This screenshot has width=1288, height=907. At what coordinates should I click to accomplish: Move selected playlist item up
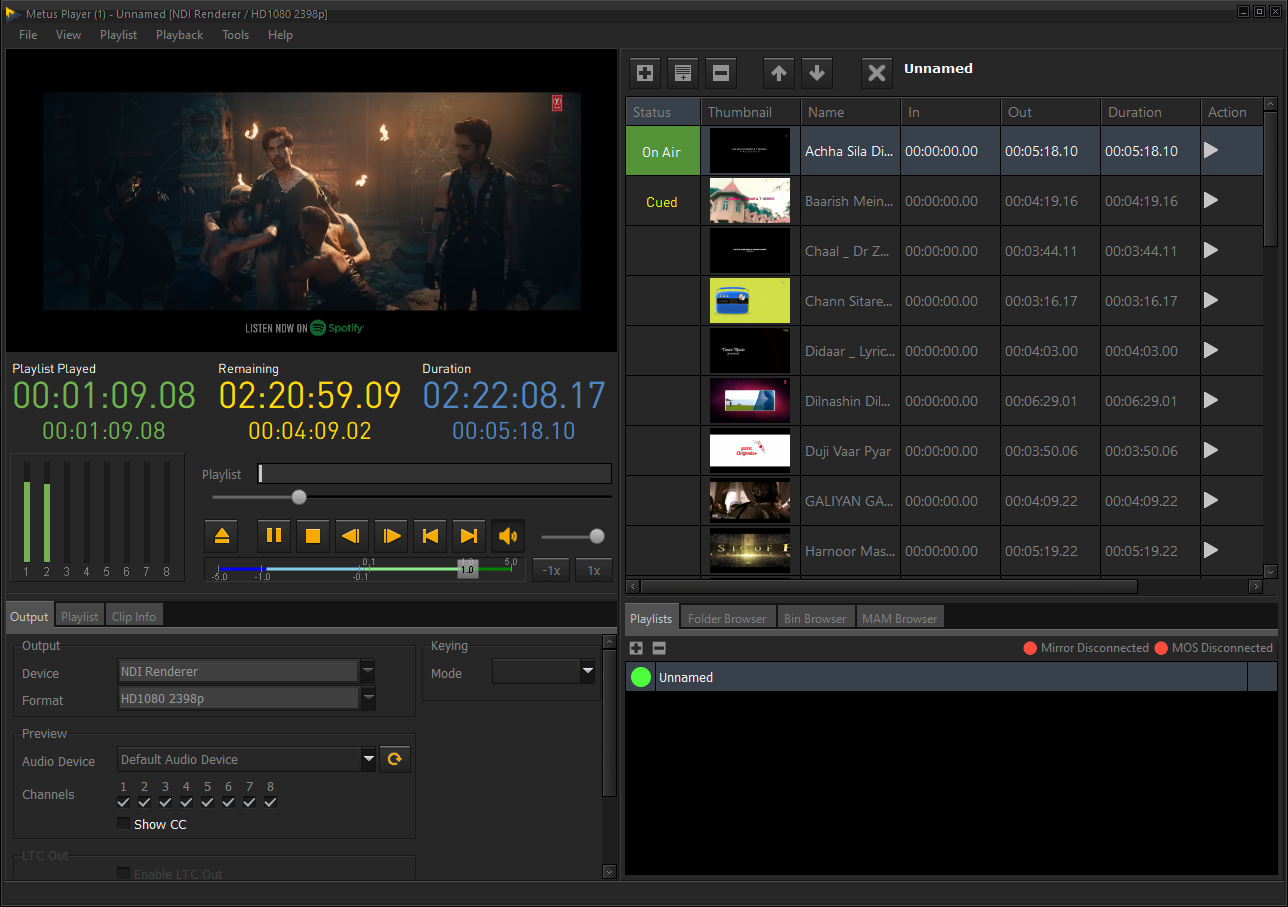tap(779, 72)
